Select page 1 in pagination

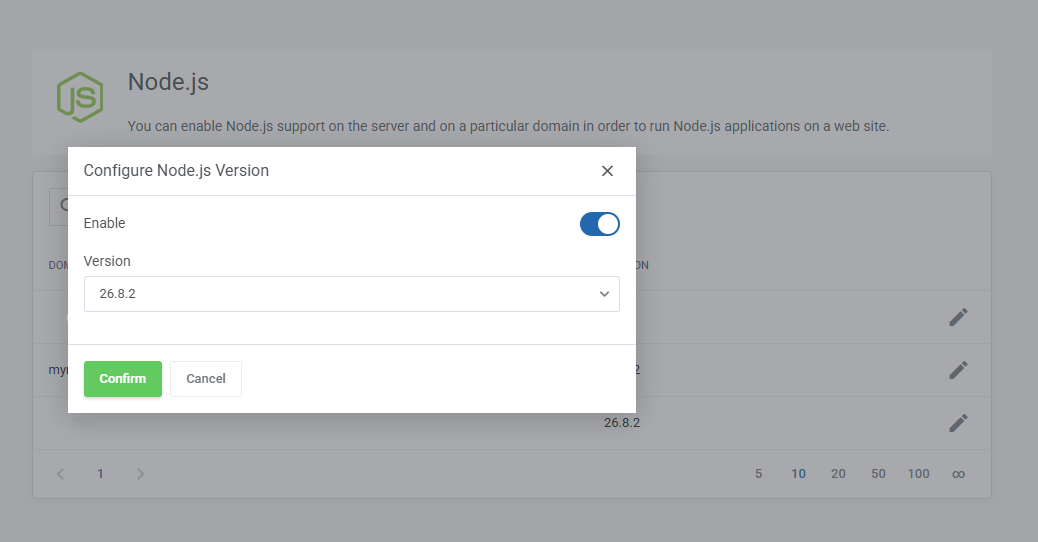[x=101, y=474]
